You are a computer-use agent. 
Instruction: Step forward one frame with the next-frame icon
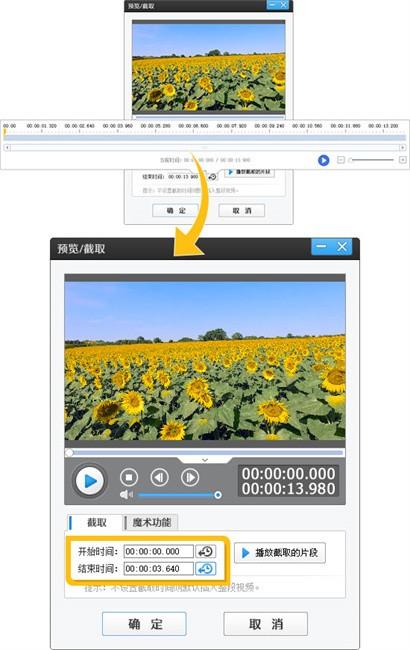[x=190, y=477]
